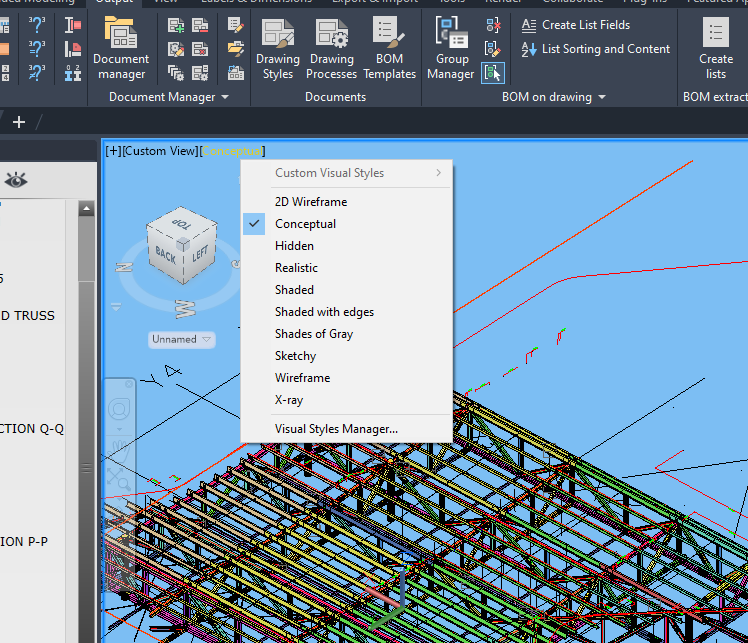Viewport: 748px width, 643px height.
Task: Click list with pencil icon
Action: [x=236, y=25]
